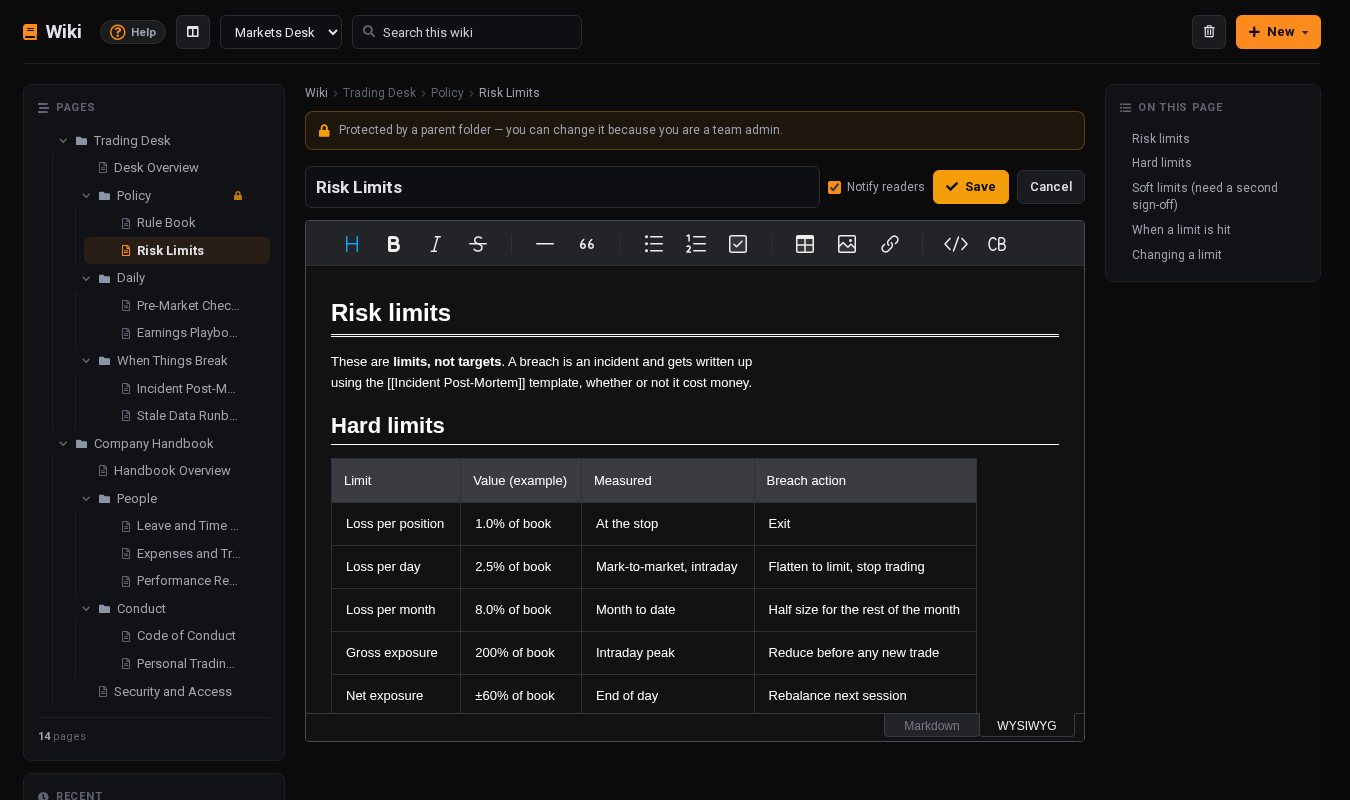Image resolution: width=1350 pixels, height=800 pixels.
Task: Open the Markets Desk workspace dropdown
Action: pyautogui.click(x=281, y=32)
